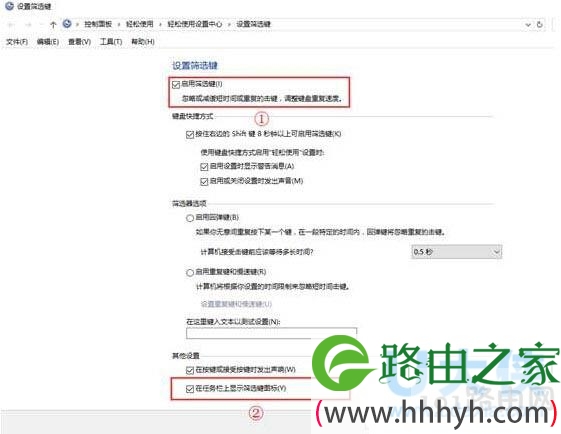Click the test-settings text input box
The image size is (561, 434).
(271, 333)
